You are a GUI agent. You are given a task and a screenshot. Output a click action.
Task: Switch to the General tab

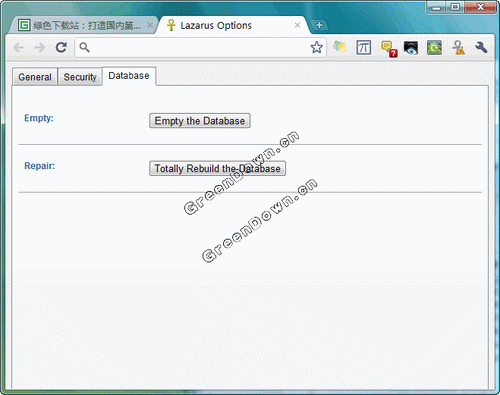click(35, 77)
